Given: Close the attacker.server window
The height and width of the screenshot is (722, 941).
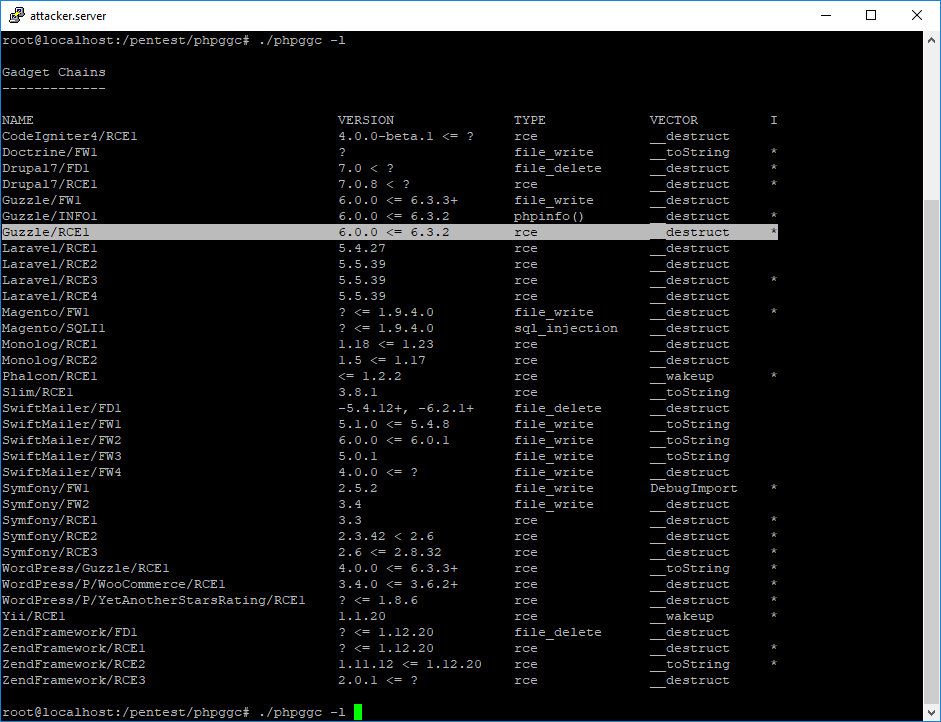Looking at the screenshot, I should pyautogui.click(x=916, y=15).
